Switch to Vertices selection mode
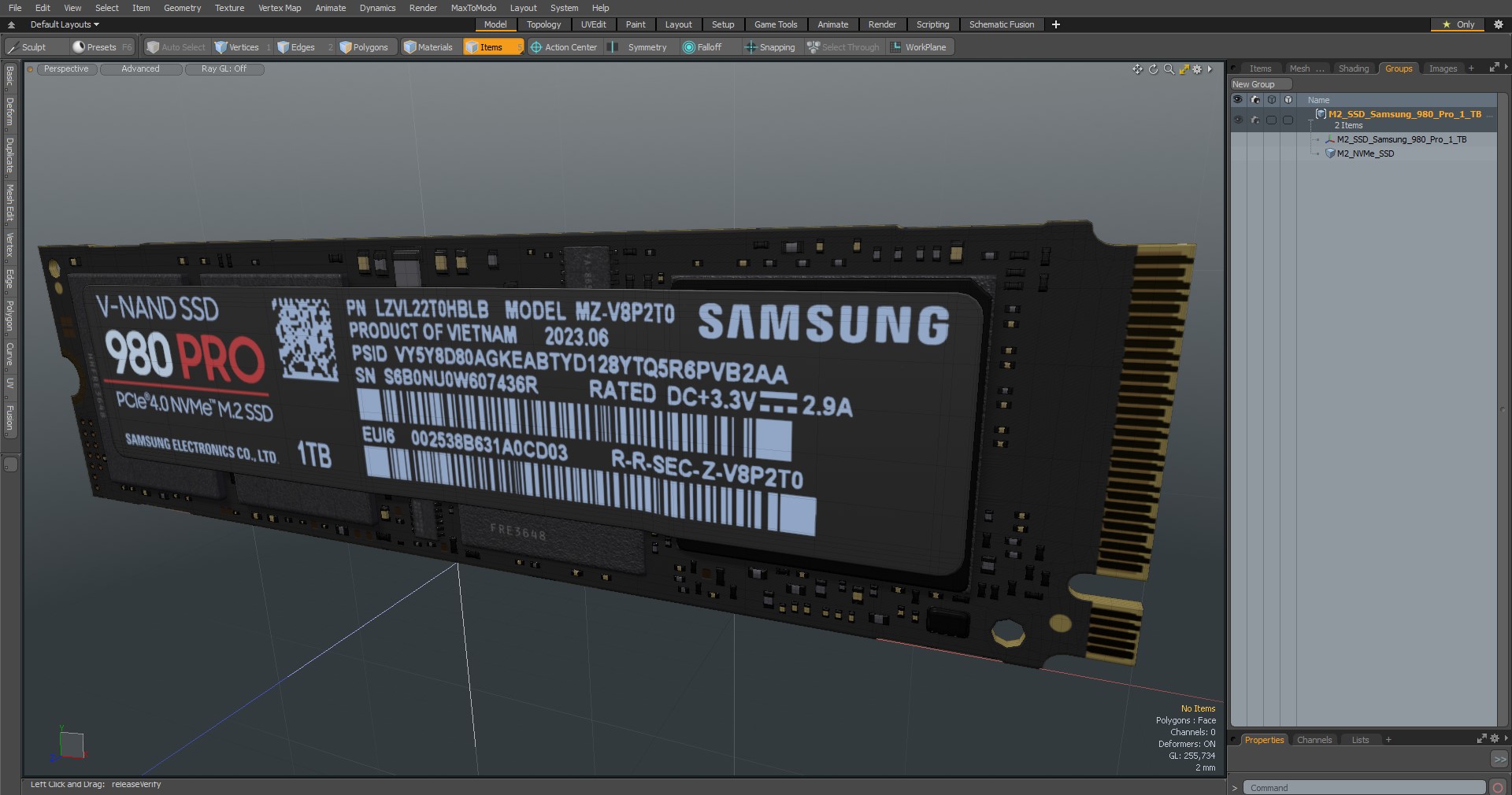The width and height of the screenshot is (1512, 795). pos(243,47)
